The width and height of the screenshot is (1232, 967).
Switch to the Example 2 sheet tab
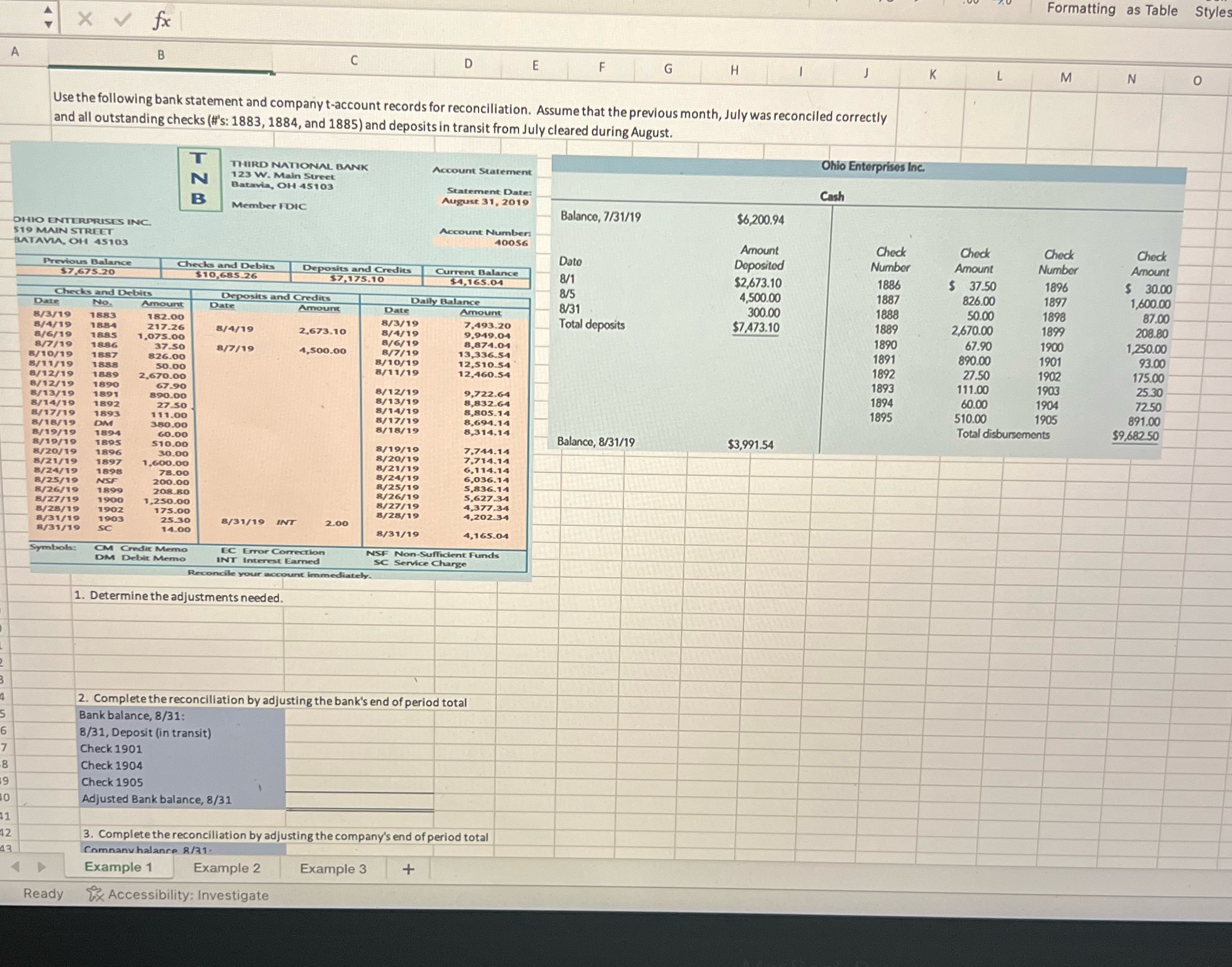click(227, 867)
